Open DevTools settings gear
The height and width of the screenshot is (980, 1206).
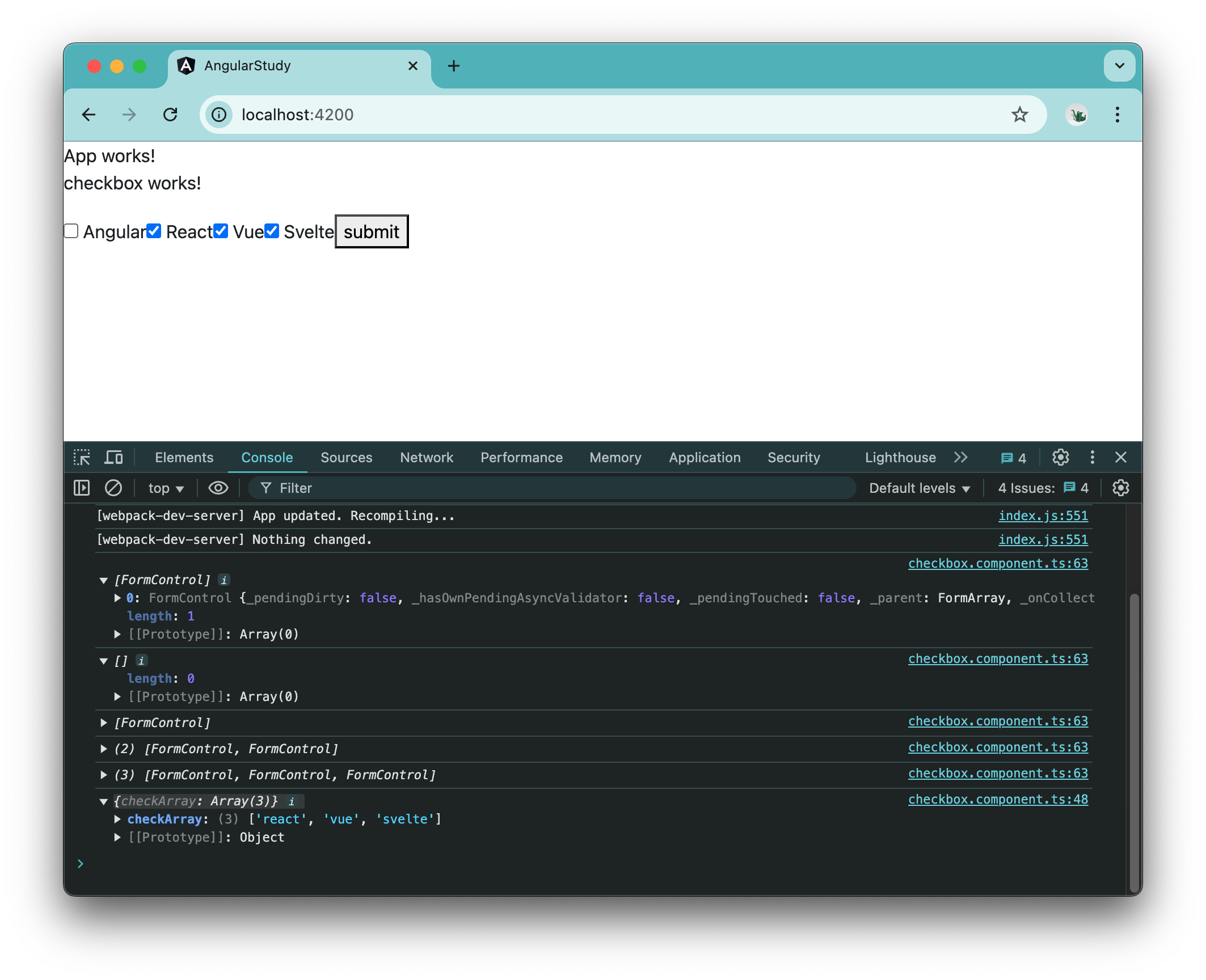[1060, 458]
